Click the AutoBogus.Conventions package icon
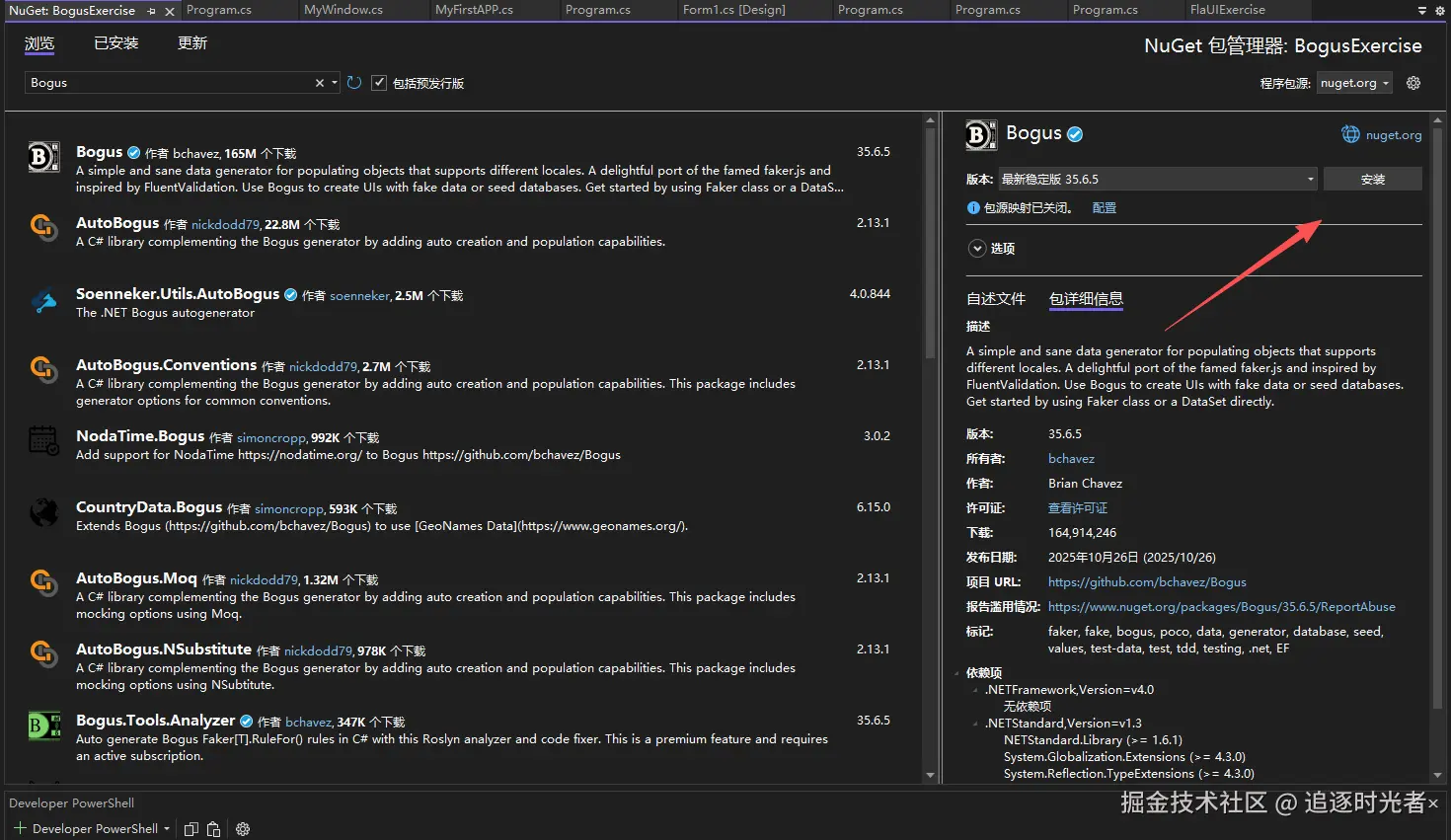Image resolution: width=1451 pixels, height=840 pixels. 43,369
